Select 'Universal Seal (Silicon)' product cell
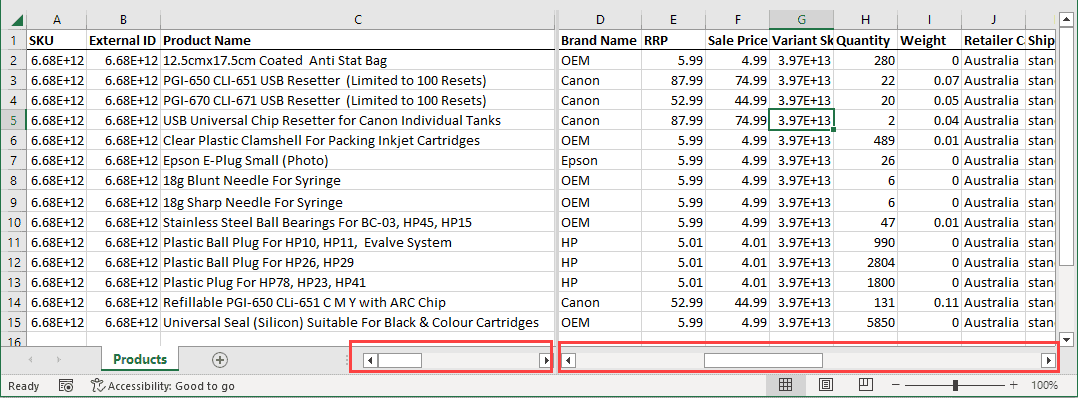 (x=358, y=322)
